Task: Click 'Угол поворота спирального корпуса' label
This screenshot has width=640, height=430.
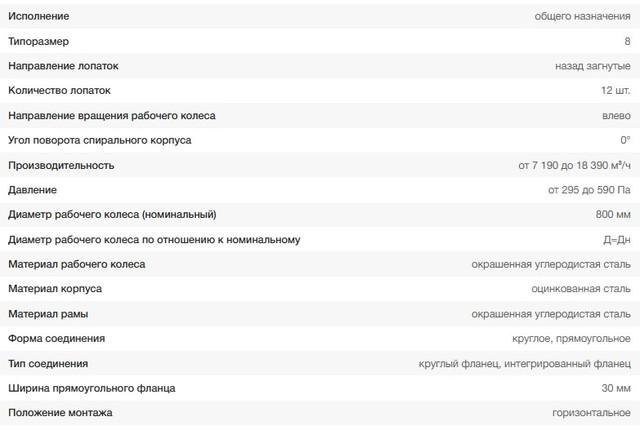Action: pos(100,140)
